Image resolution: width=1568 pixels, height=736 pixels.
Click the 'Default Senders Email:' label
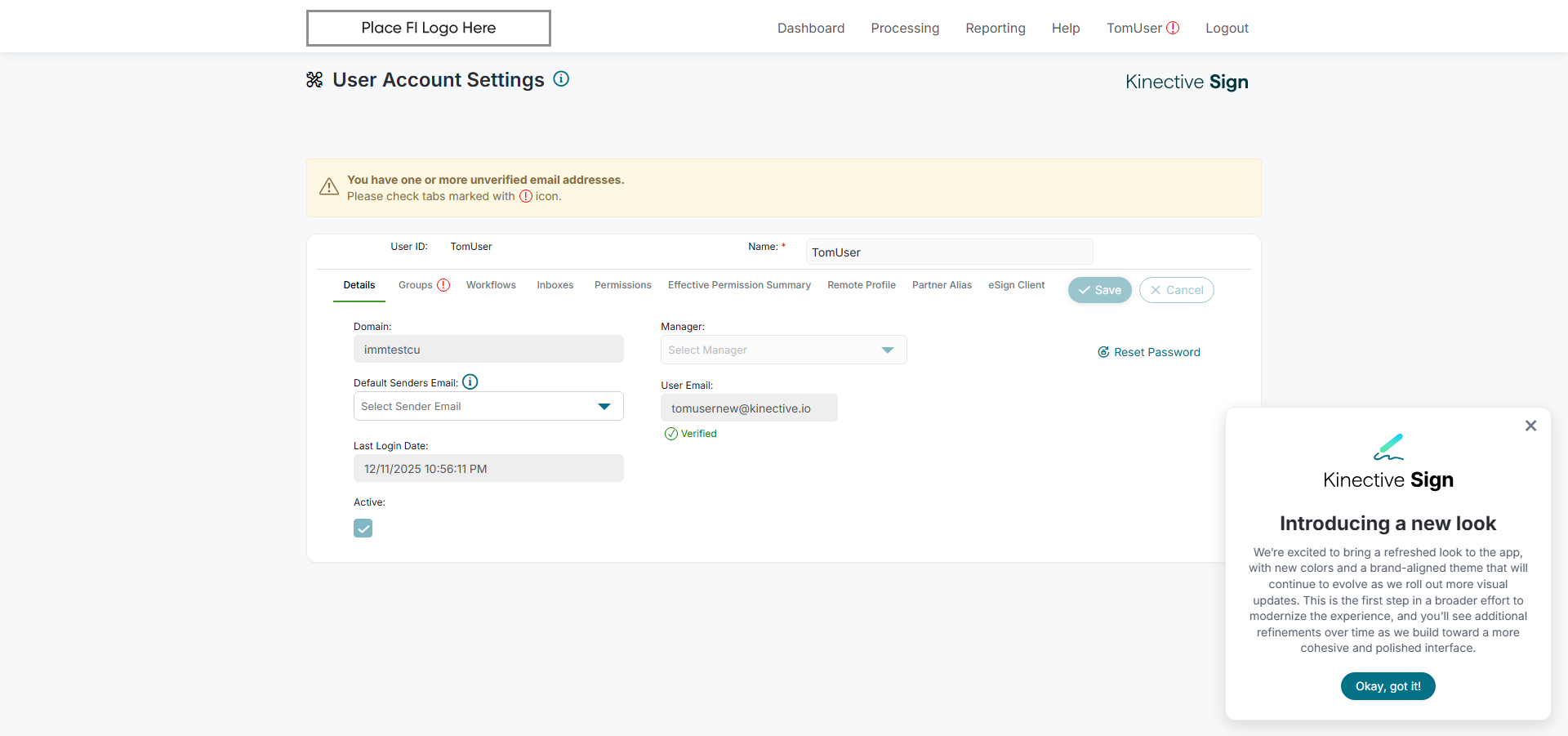pyautogui.click(x=406, y=383)
